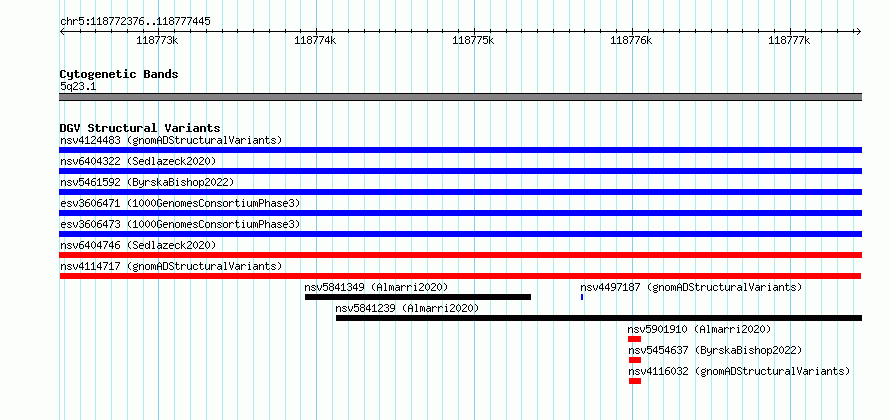Select the nsv6404322 blue variant bar
The image size is (890, 420).
460,171
